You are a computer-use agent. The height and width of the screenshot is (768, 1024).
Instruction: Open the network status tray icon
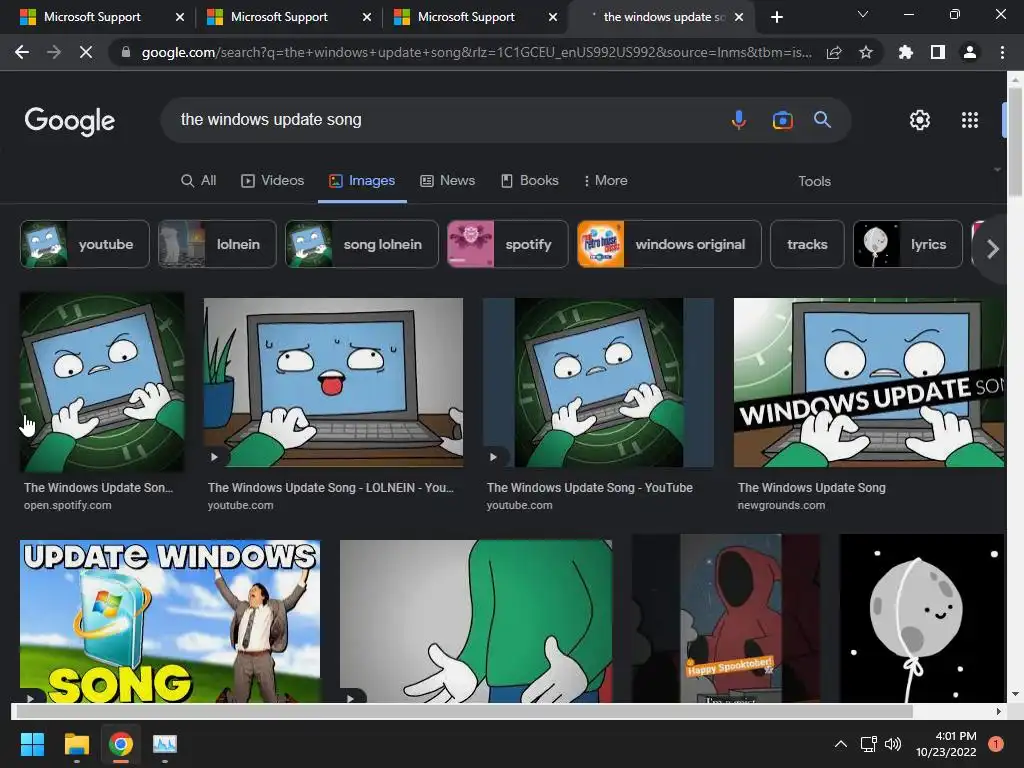868,744
